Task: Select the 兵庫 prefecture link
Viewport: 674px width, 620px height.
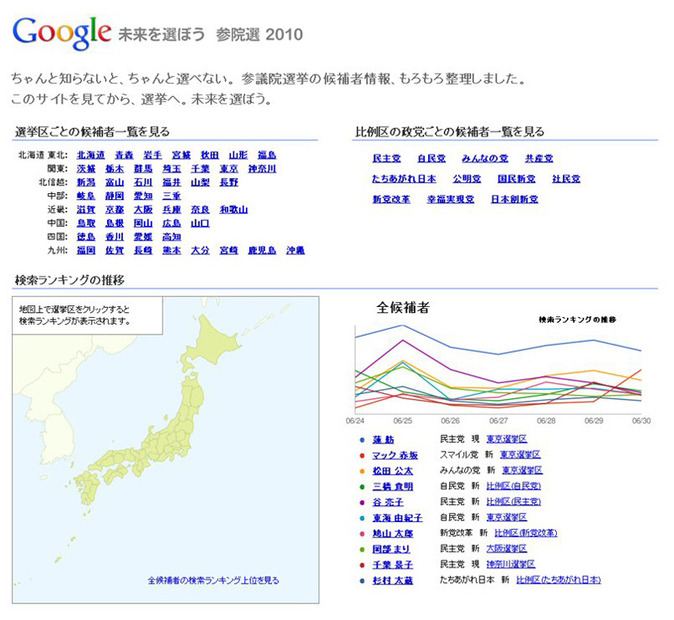Action: (172, 210)
